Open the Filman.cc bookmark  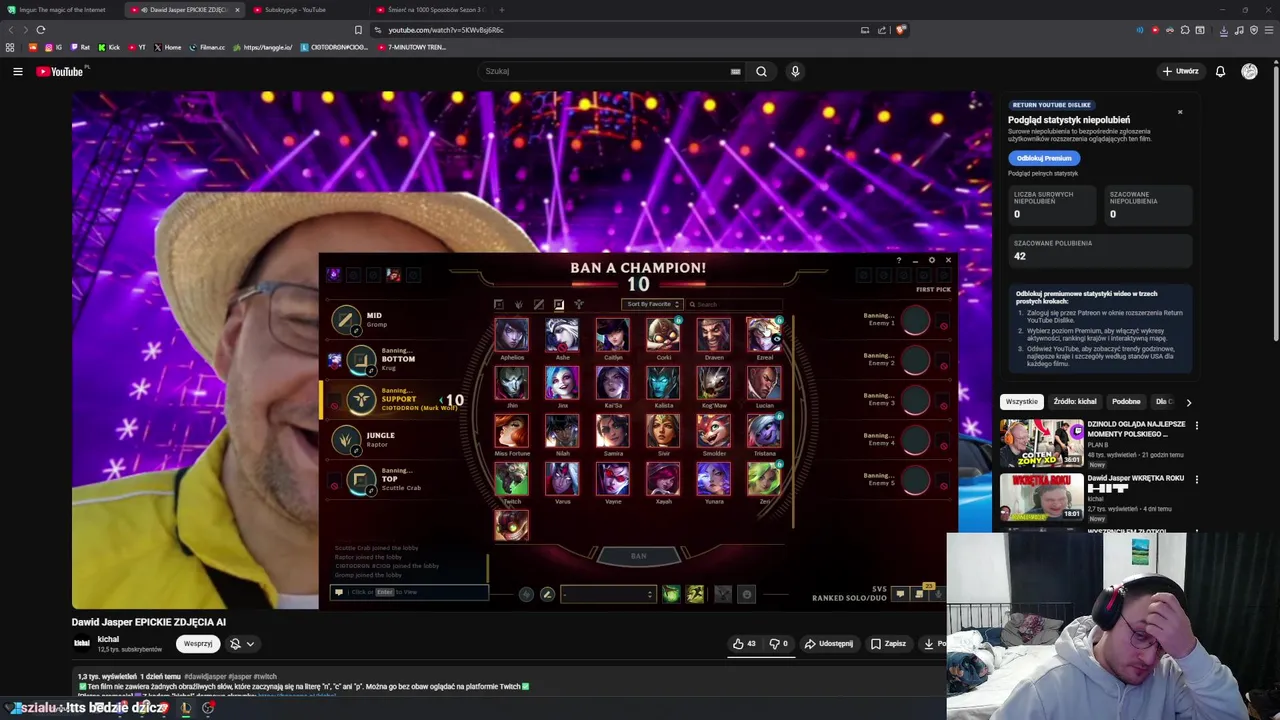point(207,47)
